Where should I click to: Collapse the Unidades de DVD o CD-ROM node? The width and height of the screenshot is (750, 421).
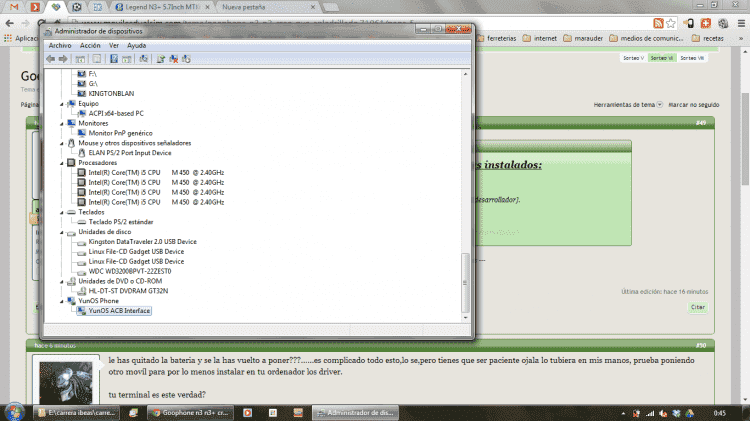click(x=62, y=281)
